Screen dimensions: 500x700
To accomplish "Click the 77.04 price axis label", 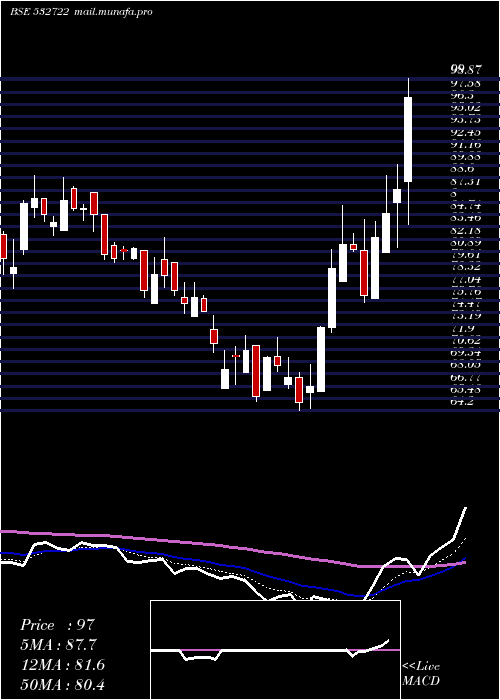I will point(465,280).
